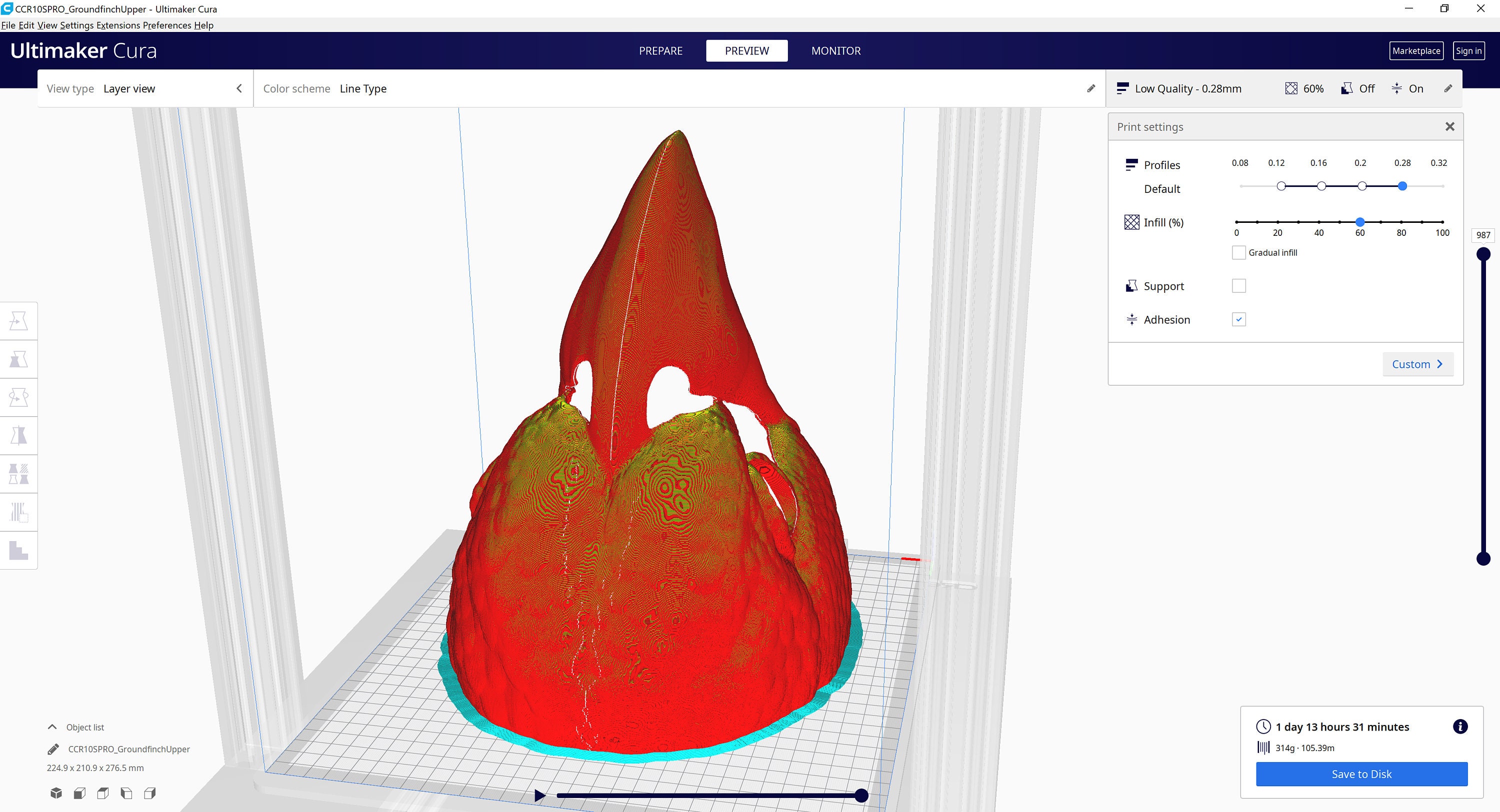
Task: Open the File menu
Action: 8,25
